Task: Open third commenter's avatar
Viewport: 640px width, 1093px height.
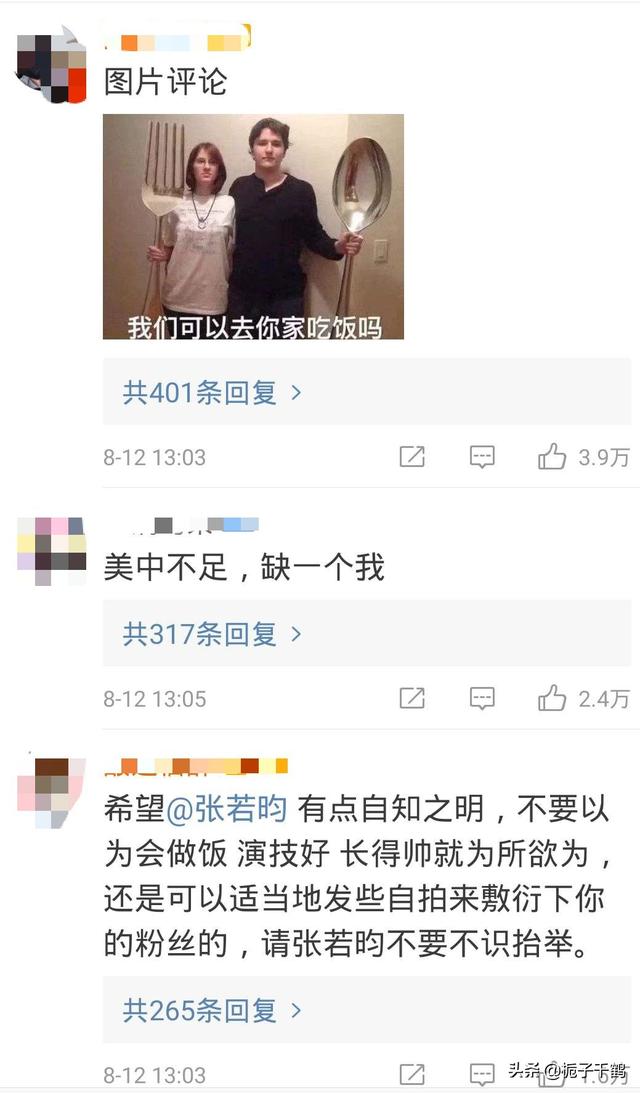Action: point(52,793)
